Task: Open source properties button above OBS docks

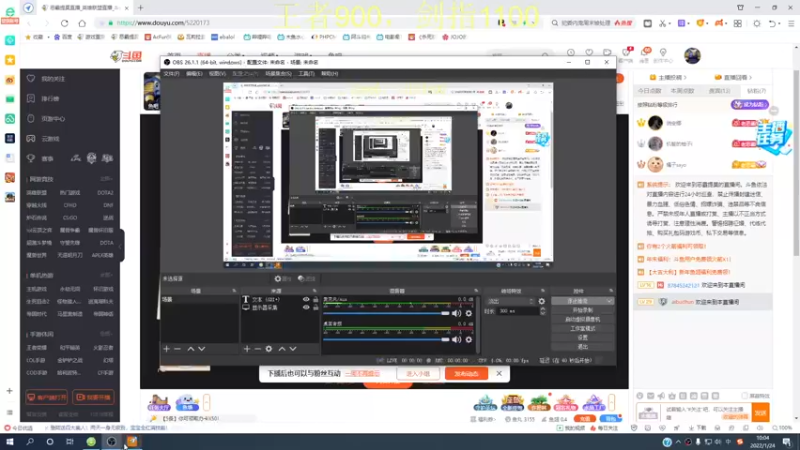Action: click(283, 279)
